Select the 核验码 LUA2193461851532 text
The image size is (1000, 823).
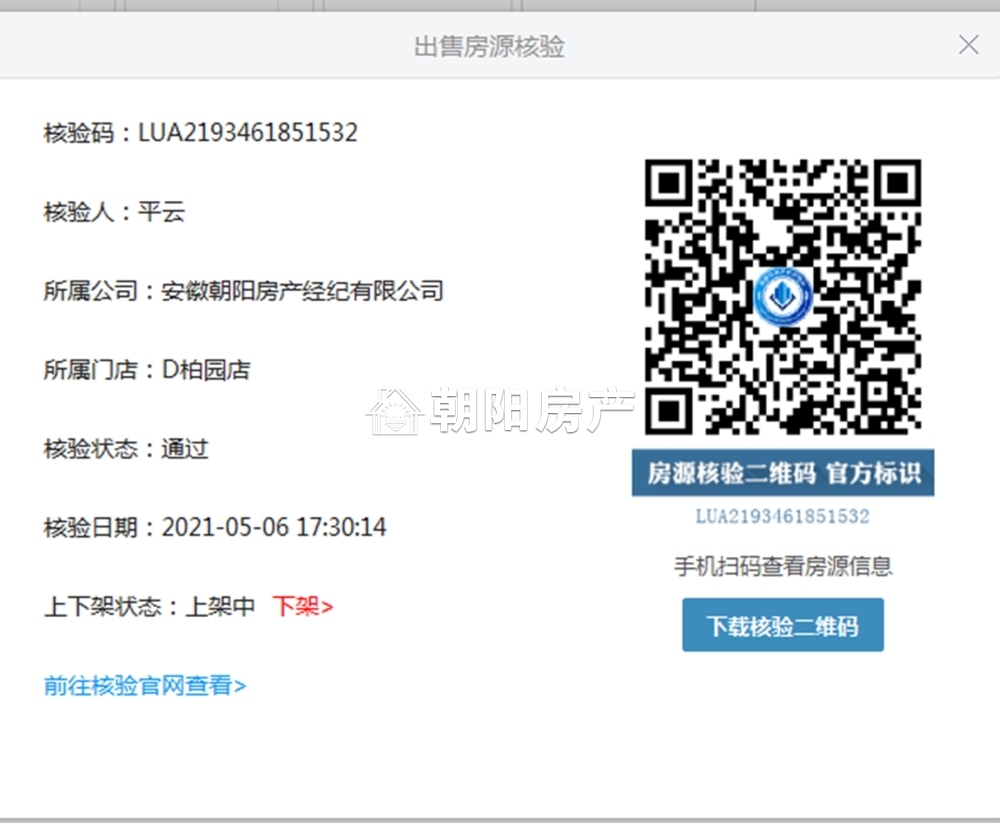coord(200,133)
